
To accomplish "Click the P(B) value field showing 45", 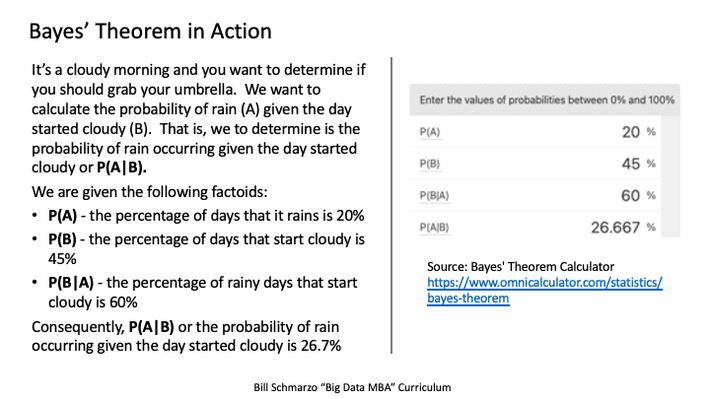I will tap(630, 164).
